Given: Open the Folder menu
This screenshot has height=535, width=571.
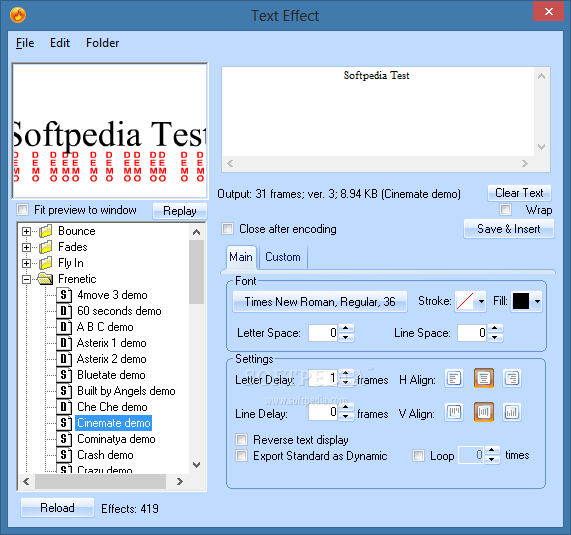Looking at the screenshot, I should point(102,43).
